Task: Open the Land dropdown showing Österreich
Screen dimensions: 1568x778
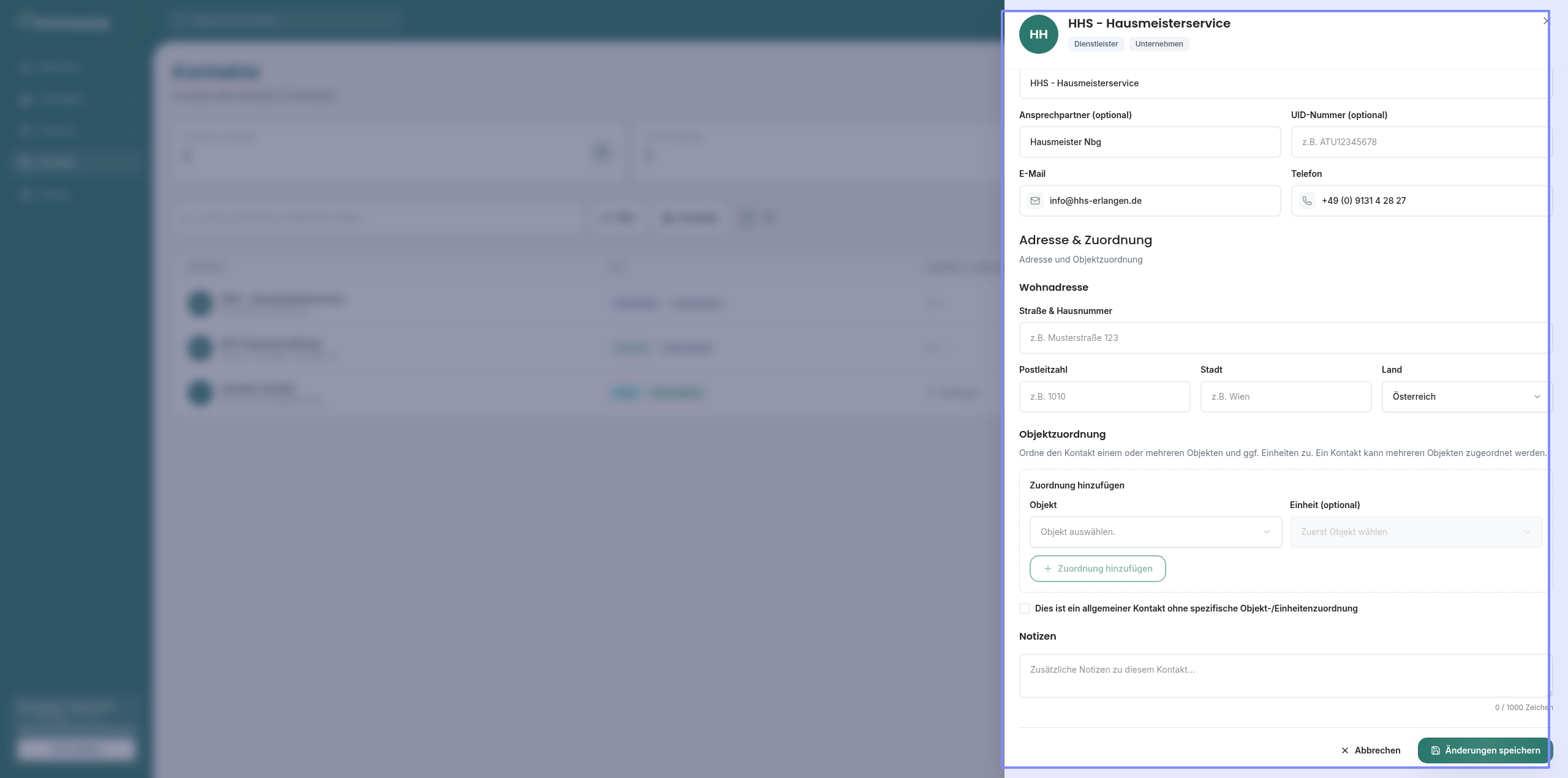Action: (1466, 397)
